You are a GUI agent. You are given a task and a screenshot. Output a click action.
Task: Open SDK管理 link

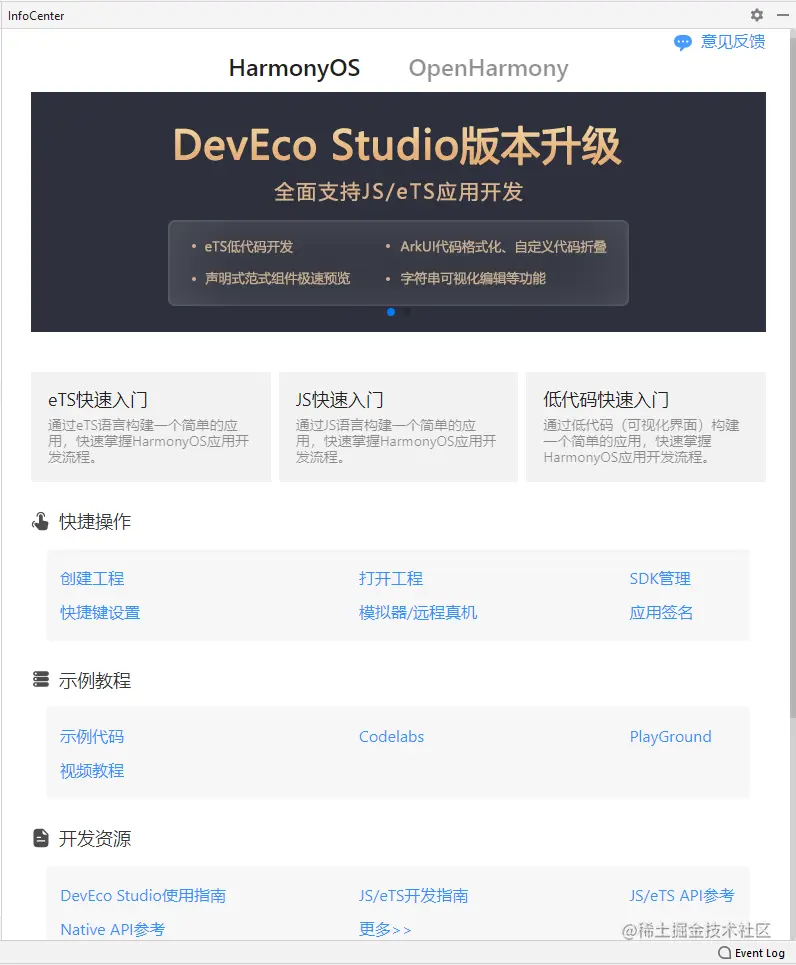point(660,579)
